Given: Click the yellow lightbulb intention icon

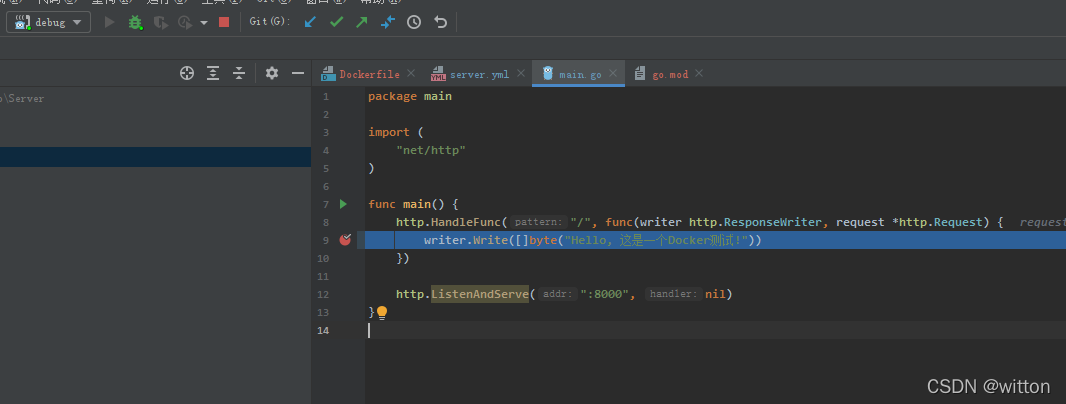Looking at the screenshot, I should point(382,313).
